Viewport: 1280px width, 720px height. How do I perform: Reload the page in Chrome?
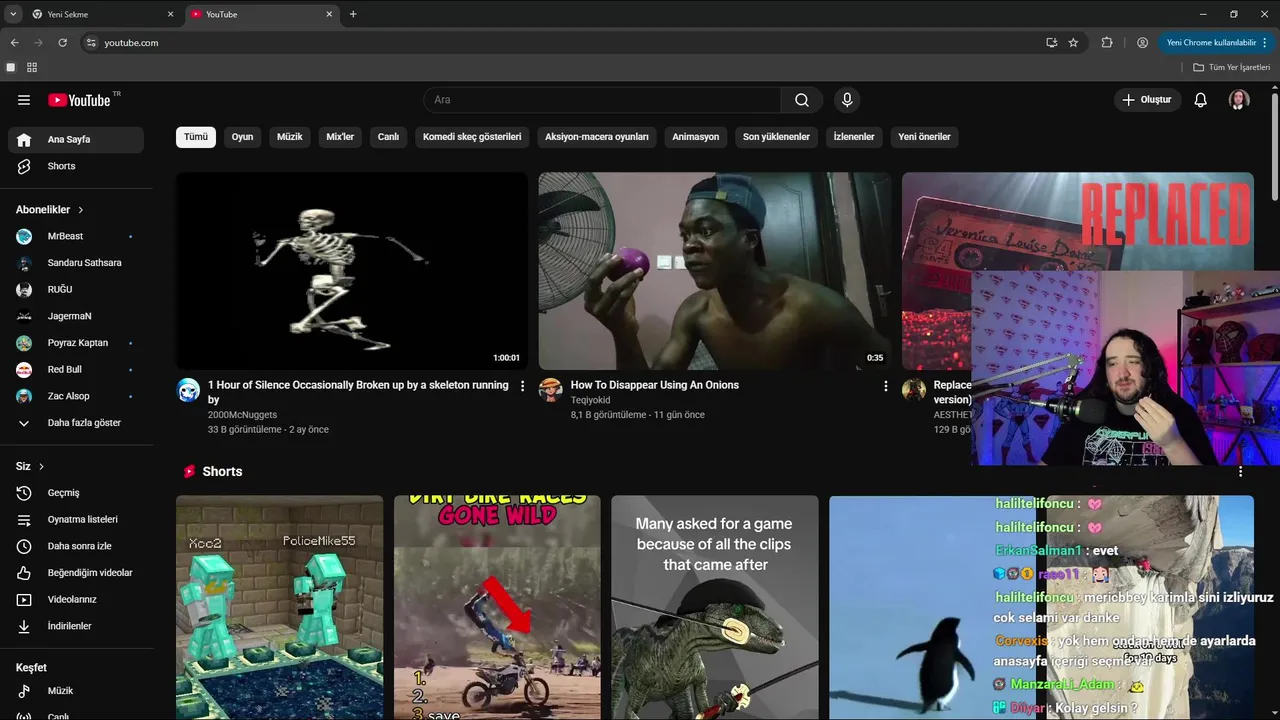click(x=62, y=43)
